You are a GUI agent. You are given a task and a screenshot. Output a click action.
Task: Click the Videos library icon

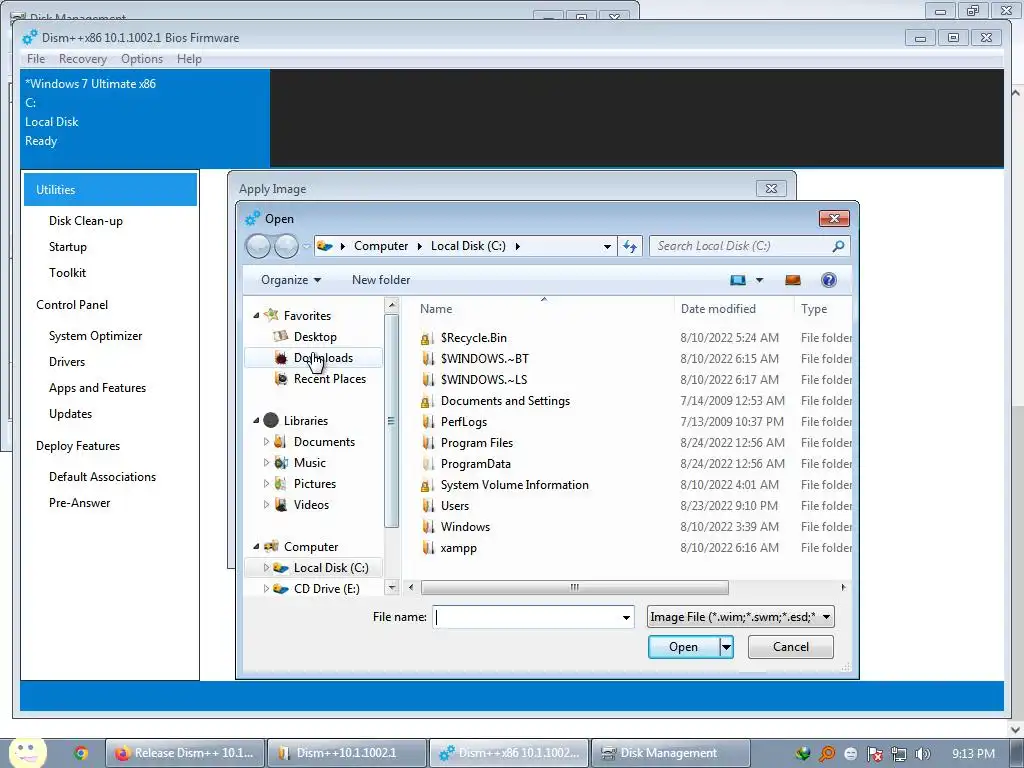click(281, 505)
